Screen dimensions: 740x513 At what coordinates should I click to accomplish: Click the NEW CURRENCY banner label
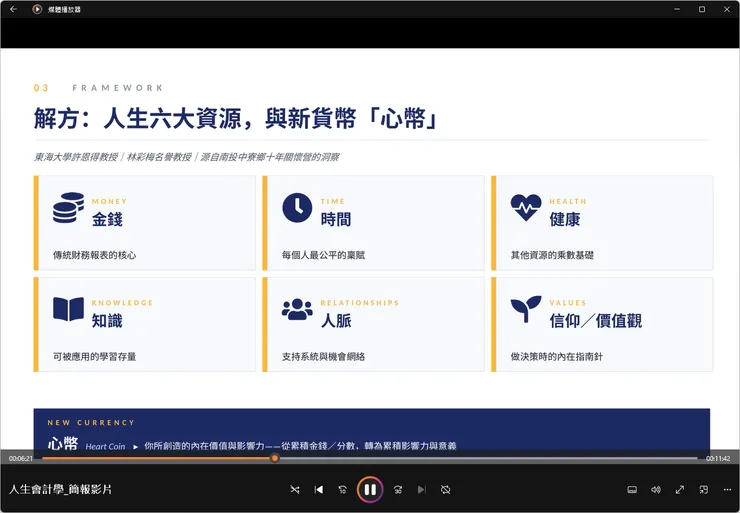(x=91, y=422)
